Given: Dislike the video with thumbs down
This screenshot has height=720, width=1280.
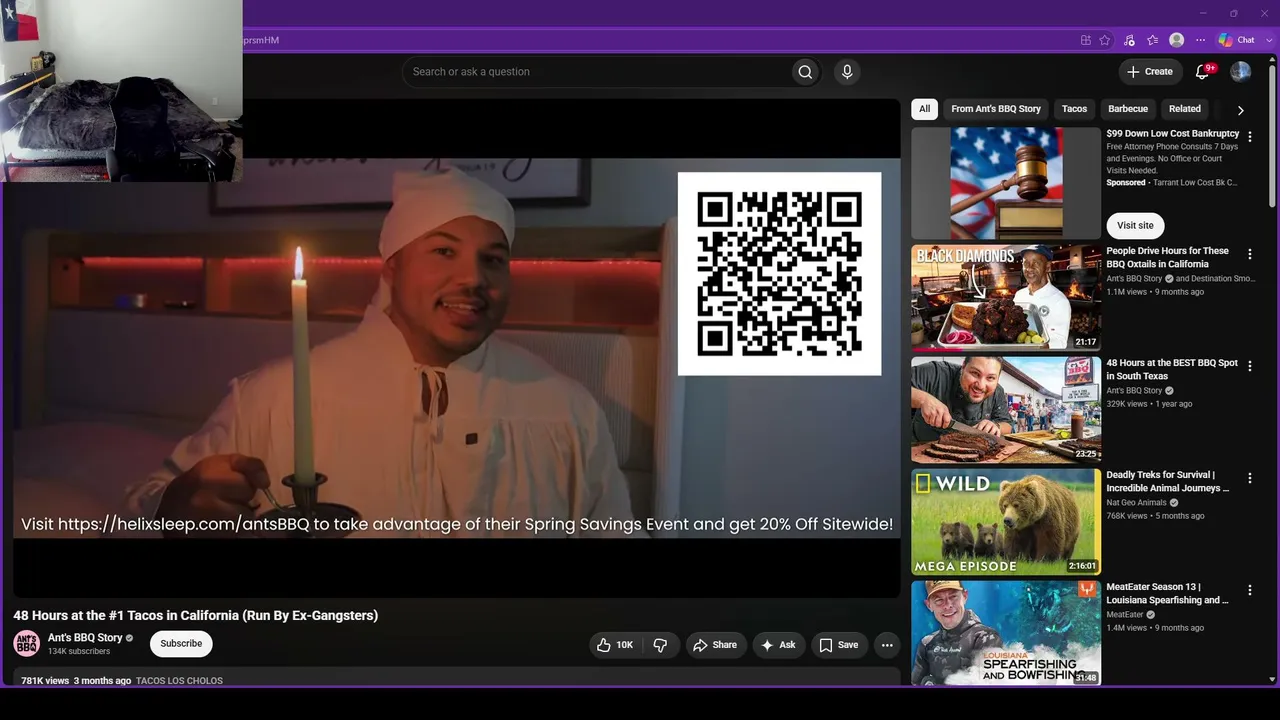Looking at the screenshot, I should (x=660, y=645).
